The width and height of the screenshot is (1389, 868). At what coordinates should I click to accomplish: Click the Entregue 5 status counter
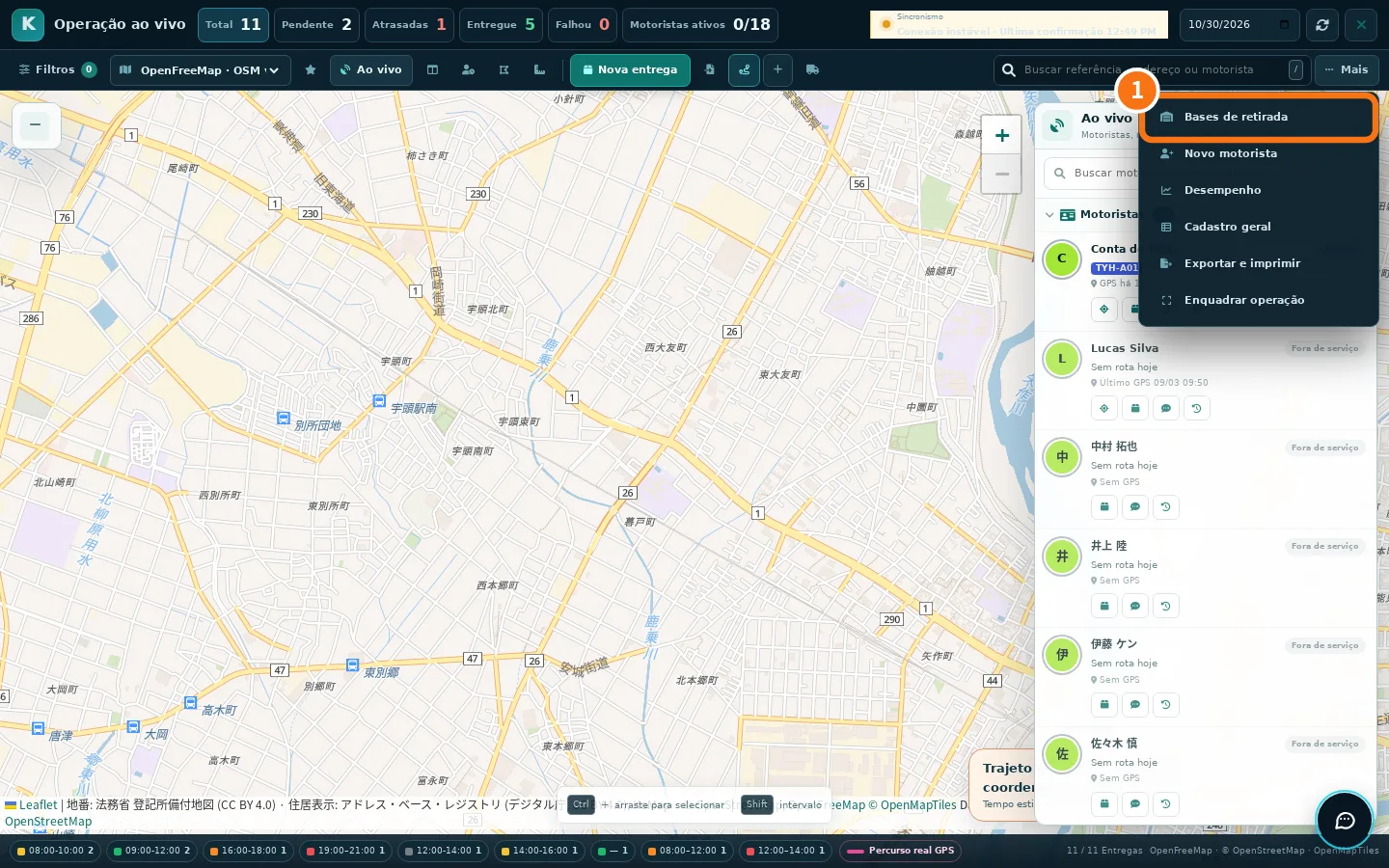click(501, 24)
